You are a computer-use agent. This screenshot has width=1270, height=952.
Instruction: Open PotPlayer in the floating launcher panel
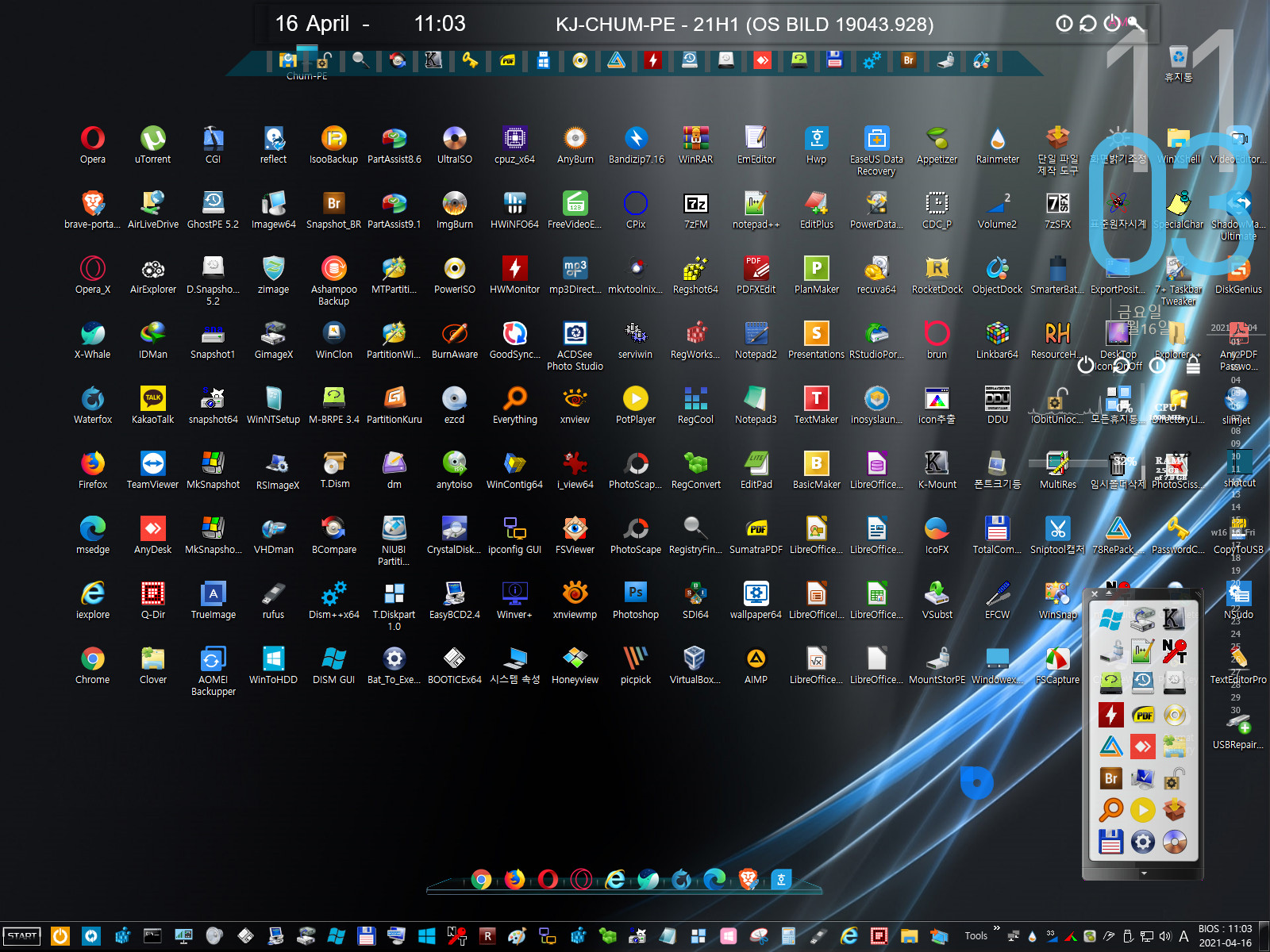coord(1142,810)
